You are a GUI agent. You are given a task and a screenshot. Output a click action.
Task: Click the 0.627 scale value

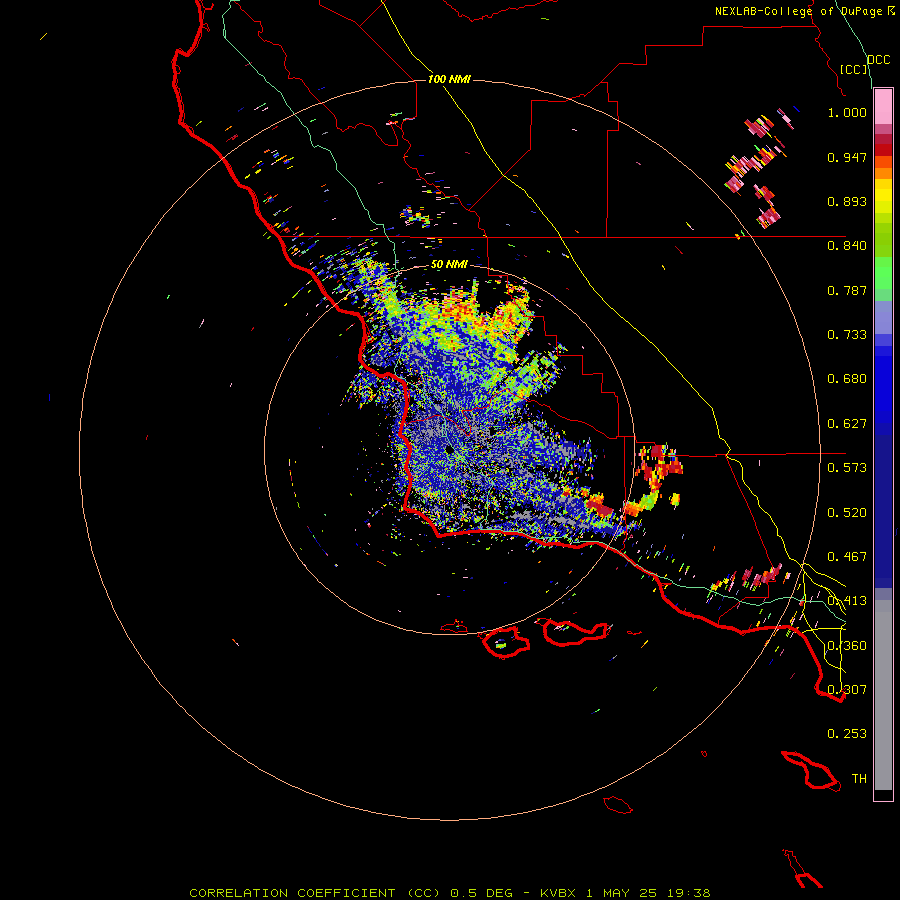[x=847, y=424]
